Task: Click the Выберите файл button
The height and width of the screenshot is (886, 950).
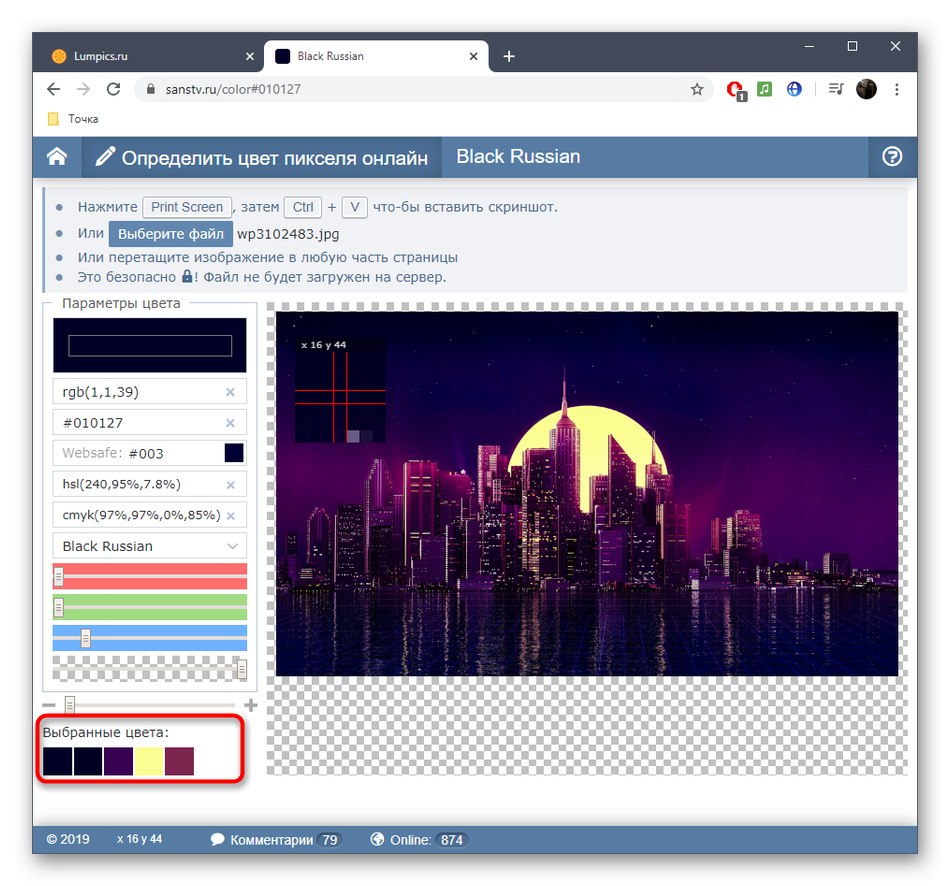Action: (x=171, y=234)
